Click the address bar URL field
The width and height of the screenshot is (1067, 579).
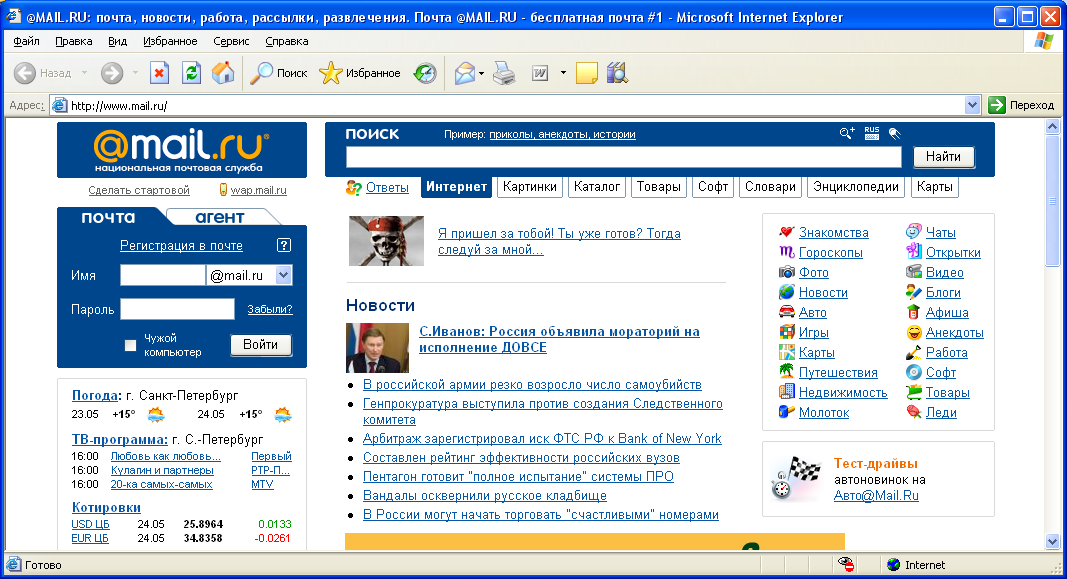pyautogui.click(x=508, y=105)
